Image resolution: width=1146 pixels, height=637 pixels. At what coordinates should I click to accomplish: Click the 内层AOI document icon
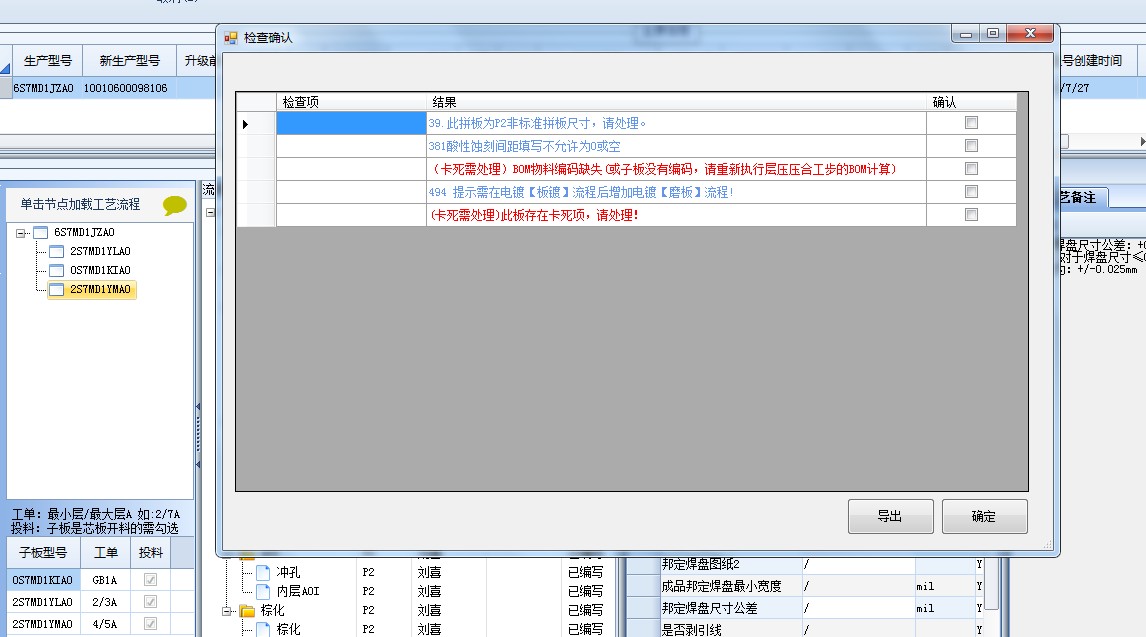click(x=263, y=591)
